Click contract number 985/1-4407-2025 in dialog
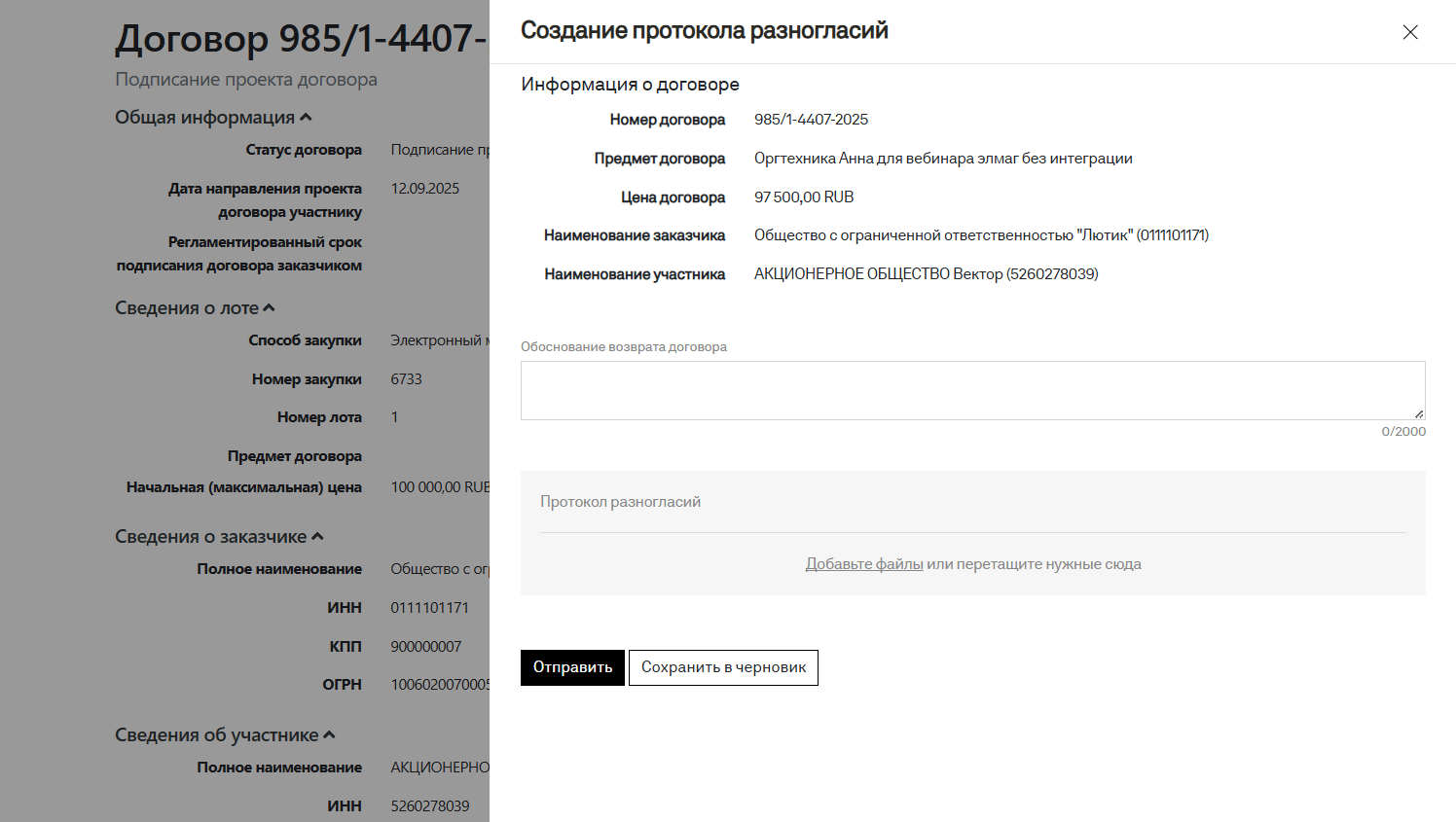This screenshot has width=1456, height=822. [x=811, y=120]
